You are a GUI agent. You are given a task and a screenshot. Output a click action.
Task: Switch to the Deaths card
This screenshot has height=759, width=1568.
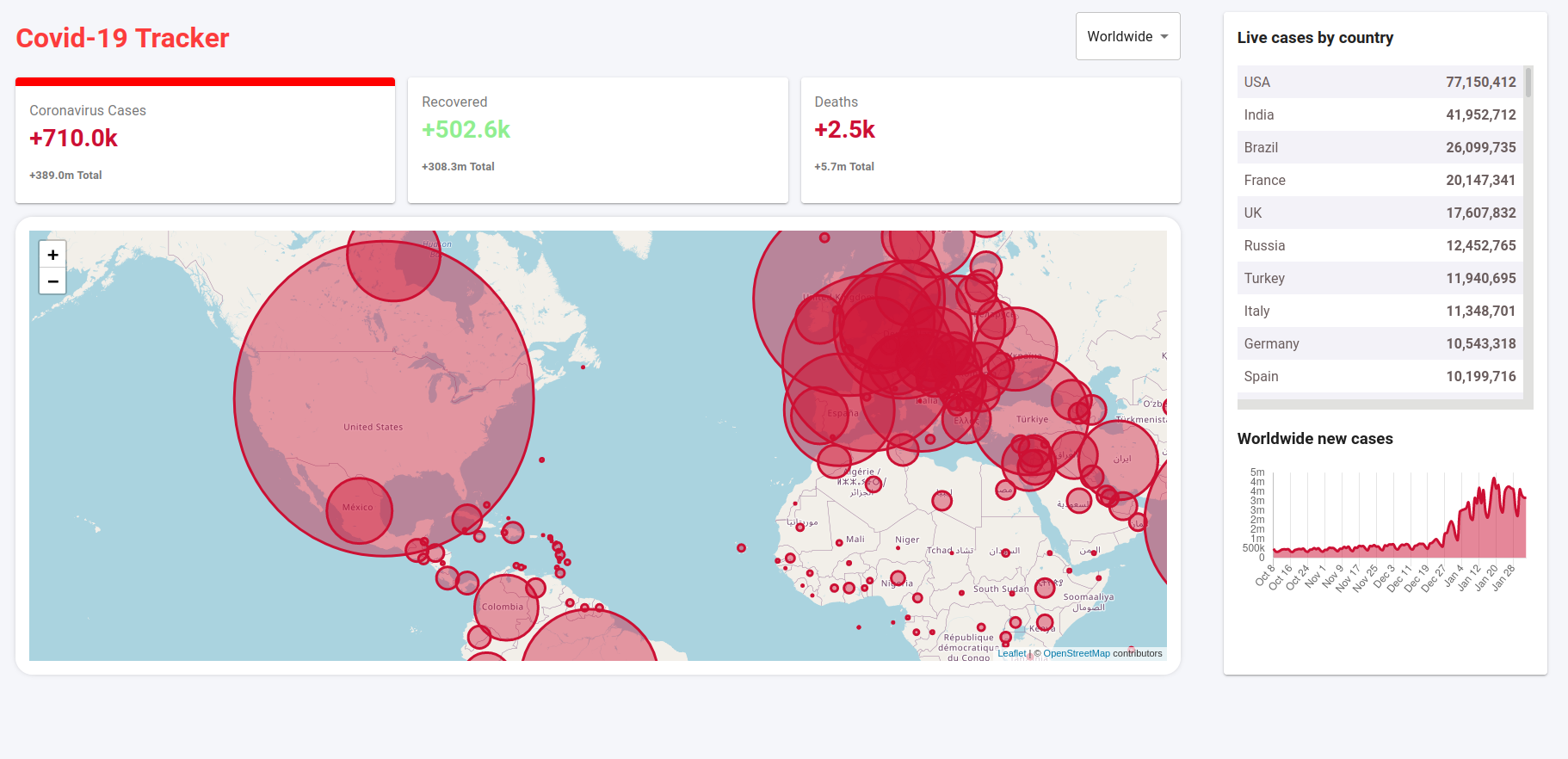point(990,140)
